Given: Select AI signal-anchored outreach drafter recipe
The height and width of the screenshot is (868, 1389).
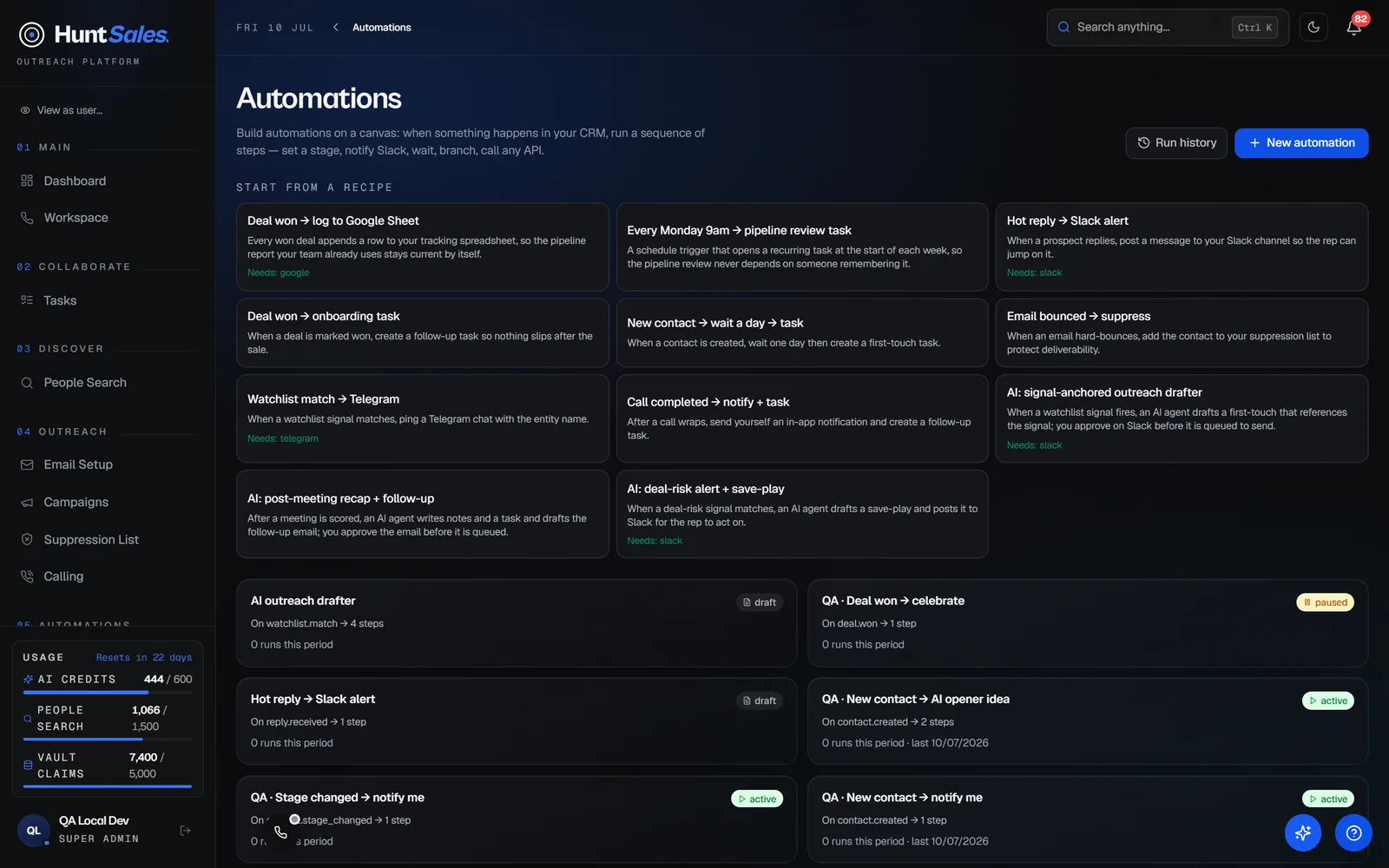Looking at the screenshot, I should [x=1182, y=418].
